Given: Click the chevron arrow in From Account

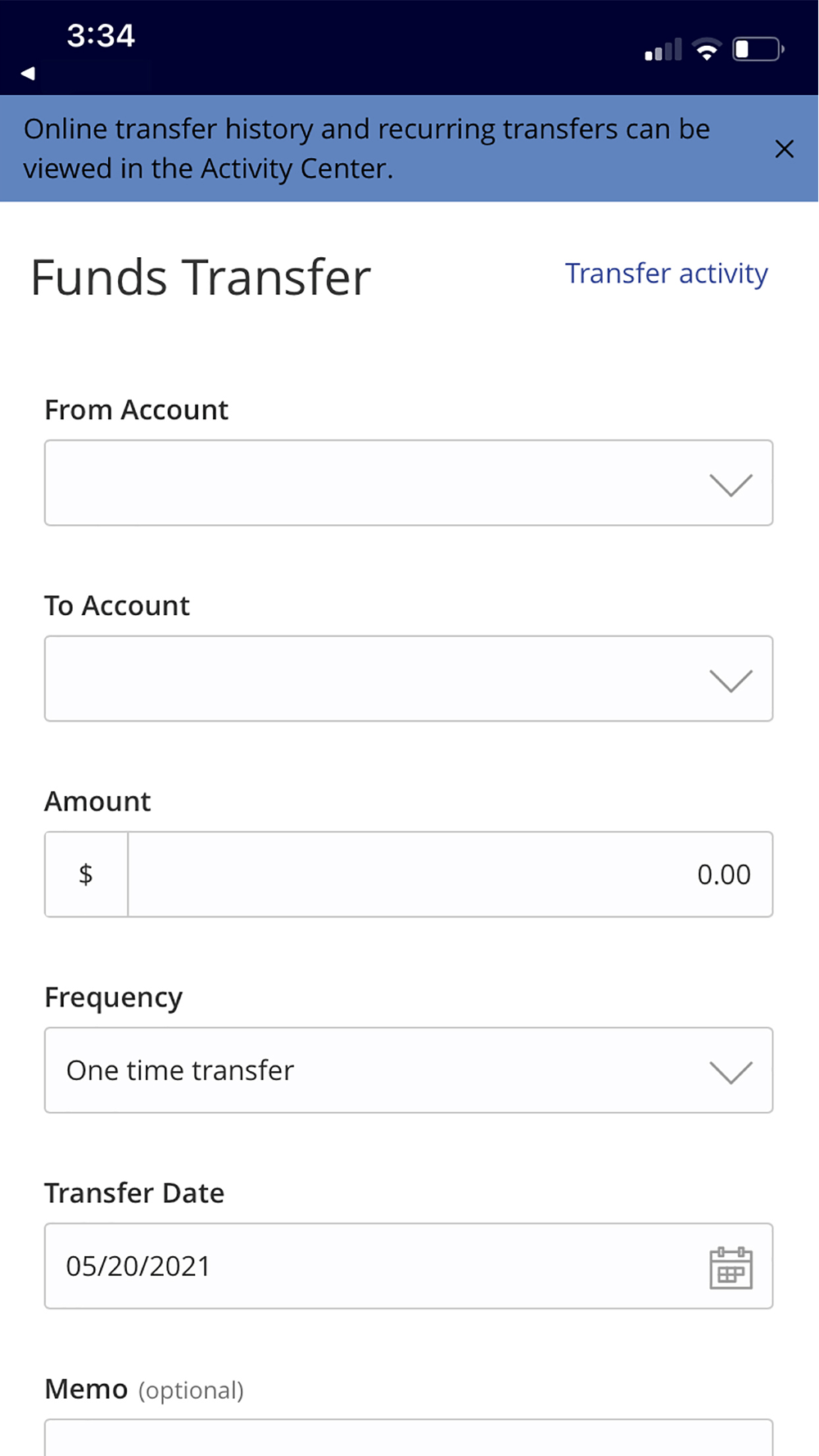Looking at the screenshot, I should click(731, 485).
